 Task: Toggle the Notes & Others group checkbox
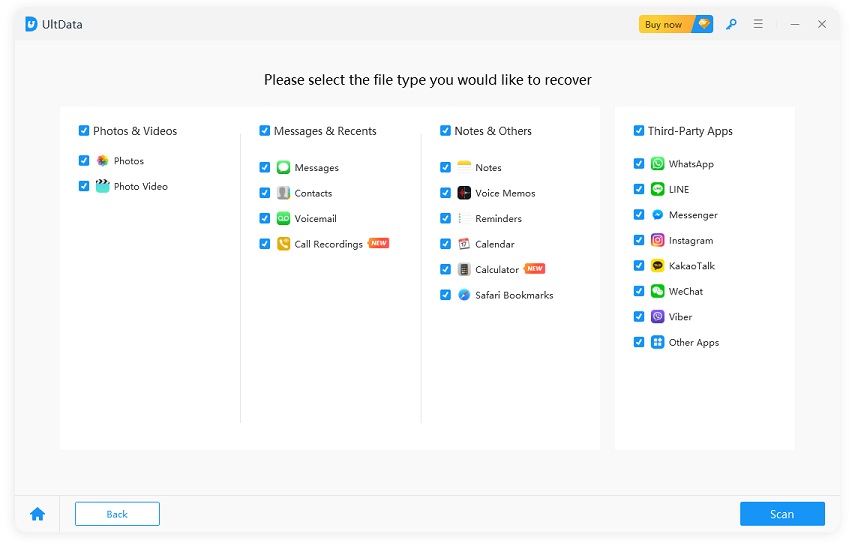445,131
